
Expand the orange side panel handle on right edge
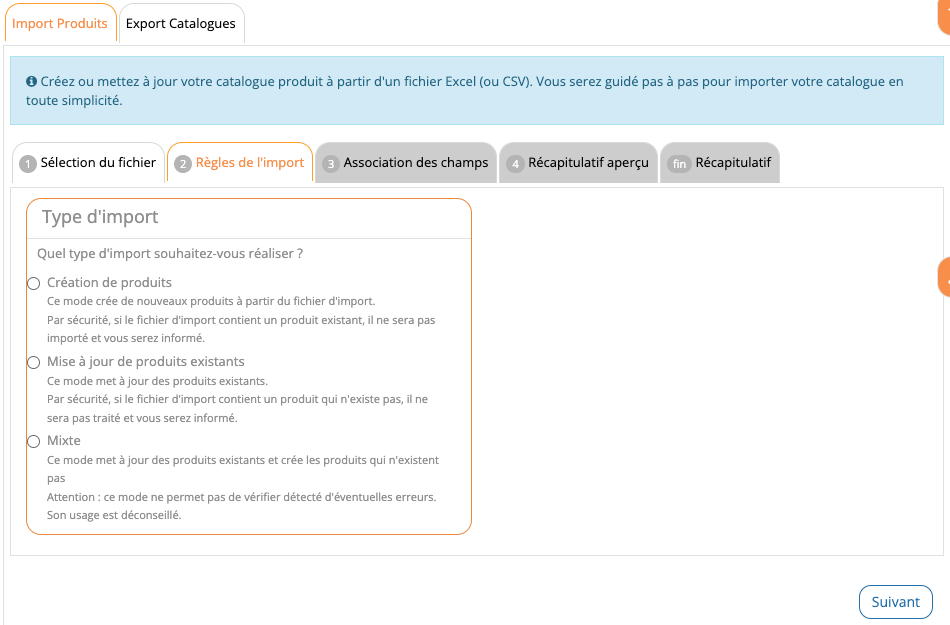pyautogui.click(x=943, y=277)
